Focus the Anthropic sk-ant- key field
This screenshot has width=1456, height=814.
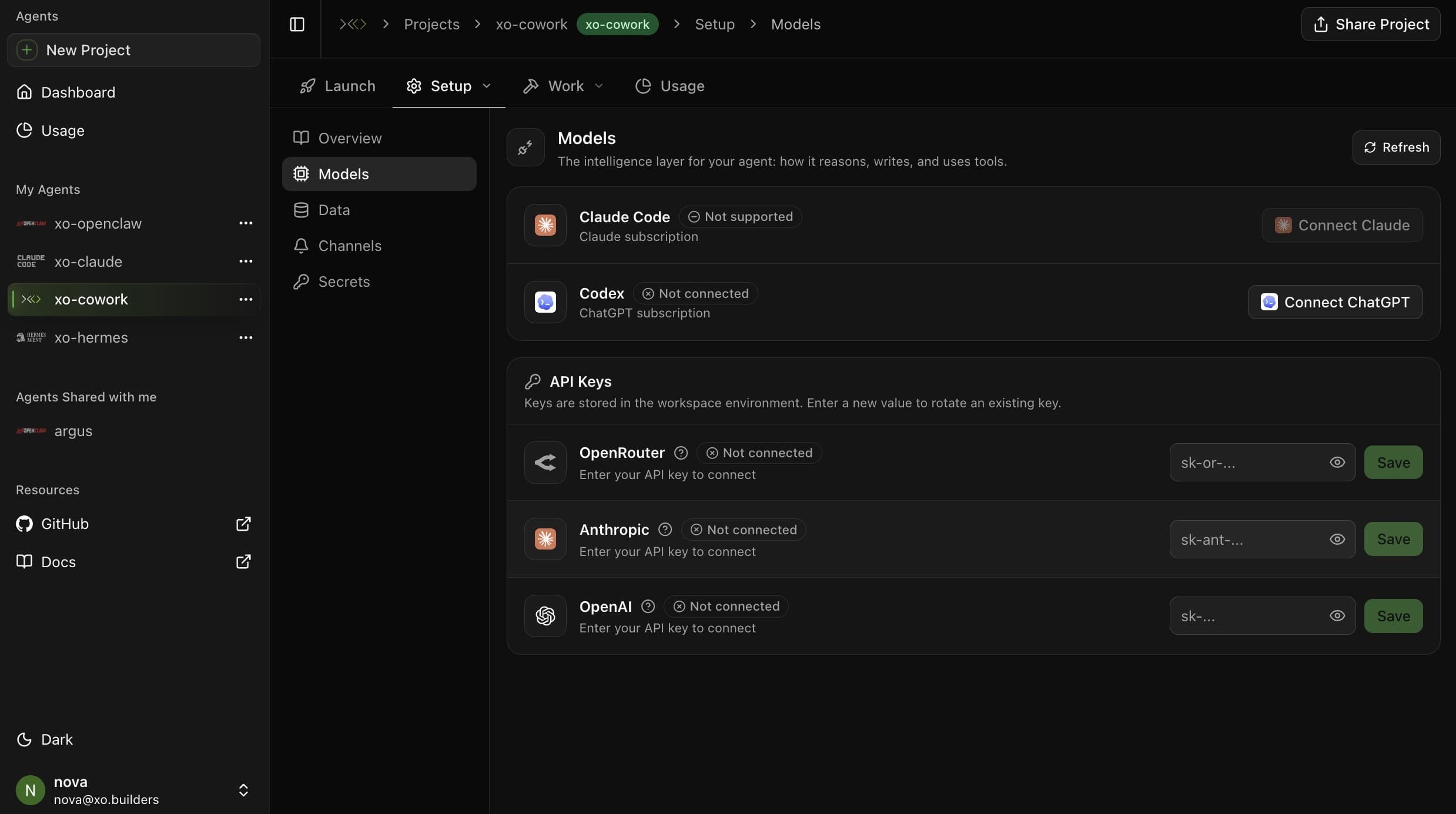[x=1262, y=539]
